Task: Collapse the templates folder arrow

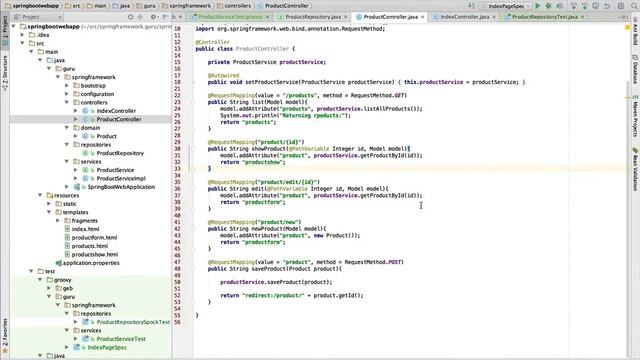Action: 49,212
